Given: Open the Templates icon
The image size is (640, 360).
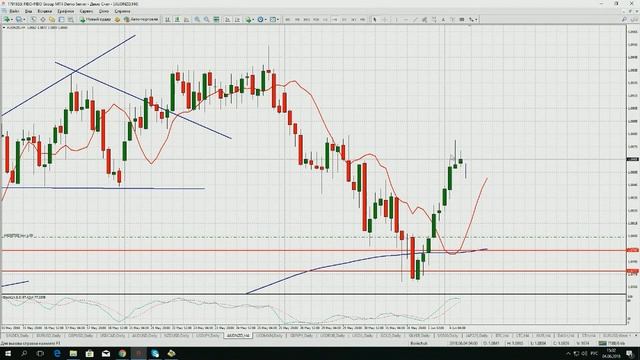Looking at the screenshot, I should pyautogui.click(x=273, y=19).
